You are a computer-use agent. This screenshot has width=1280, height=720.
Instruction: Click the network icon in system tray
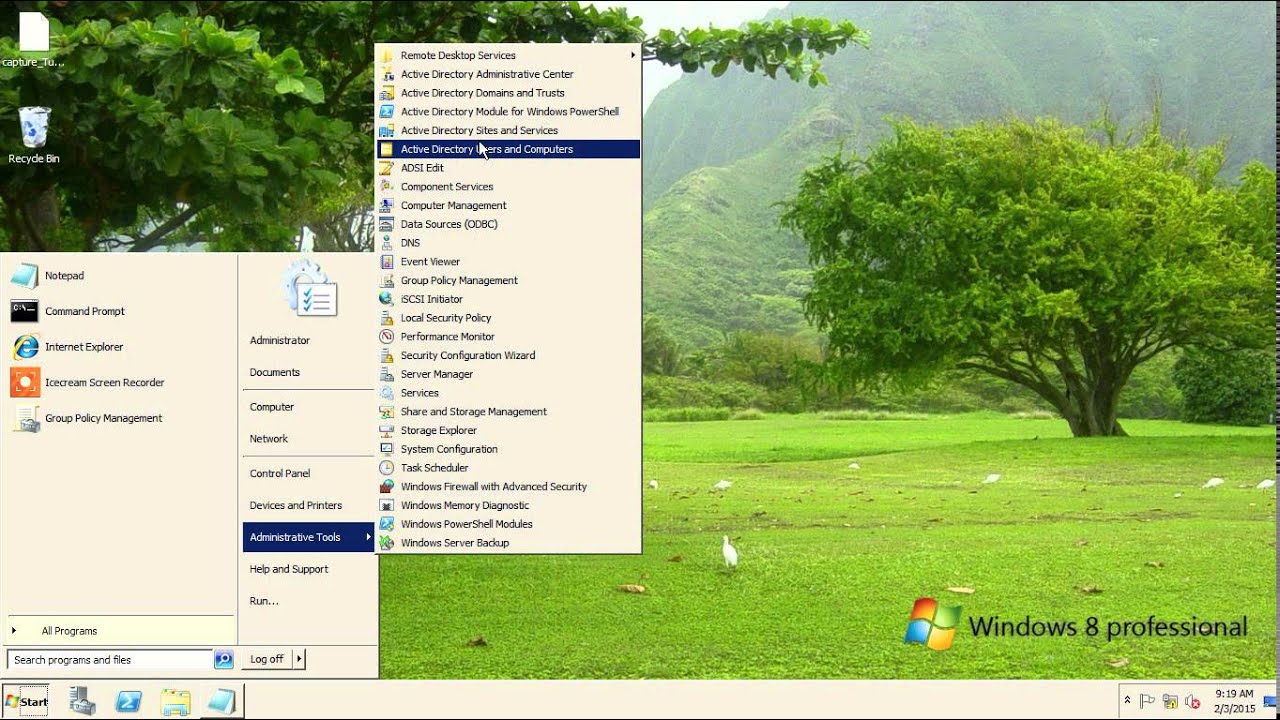click(x=1170, y=701)
